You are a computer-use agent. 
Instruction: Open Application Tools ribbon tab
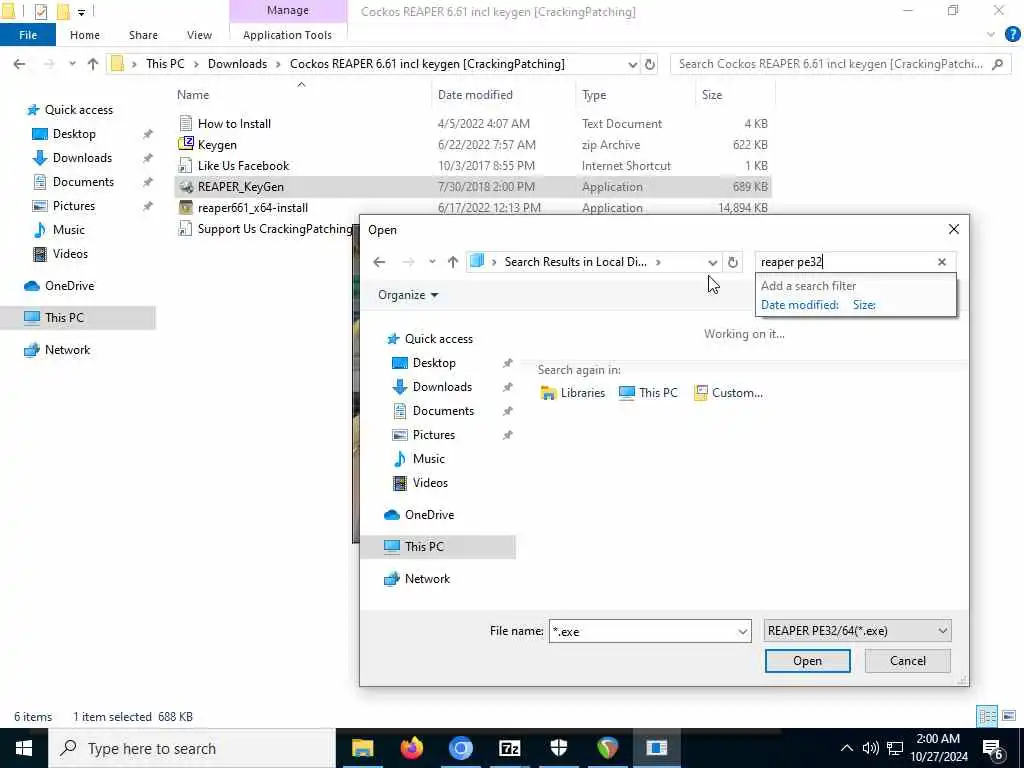287,35
